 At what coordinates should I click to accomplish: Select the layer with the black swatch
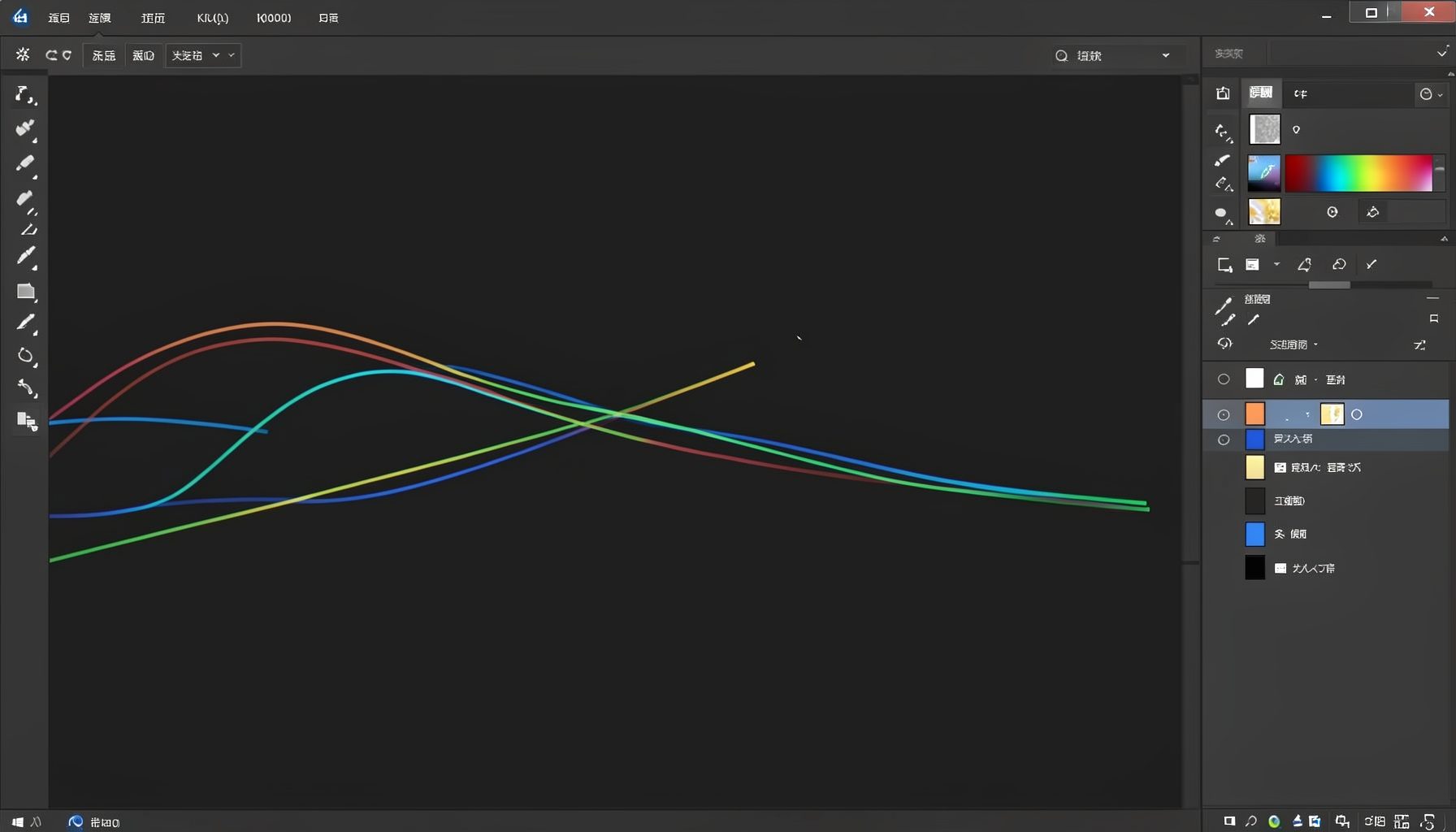click(1326, 568)
